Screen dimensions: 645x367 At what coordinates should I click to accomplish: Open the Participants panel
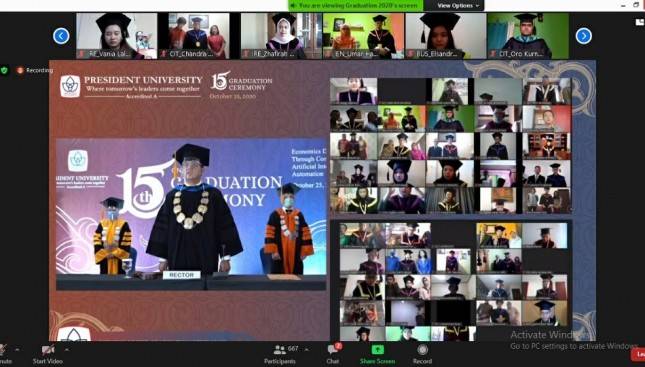[x=280, y=354]
